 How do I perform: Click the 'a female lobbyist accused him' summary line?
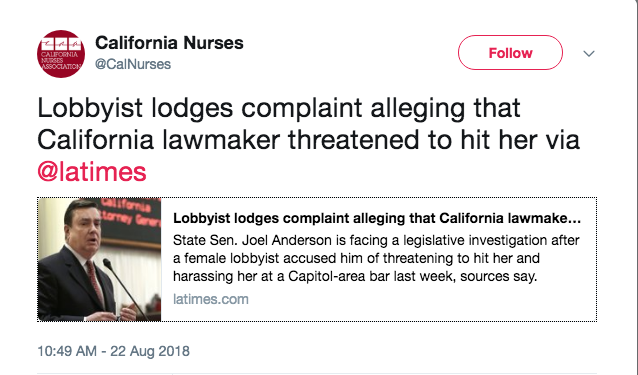[x=356, y=258]
